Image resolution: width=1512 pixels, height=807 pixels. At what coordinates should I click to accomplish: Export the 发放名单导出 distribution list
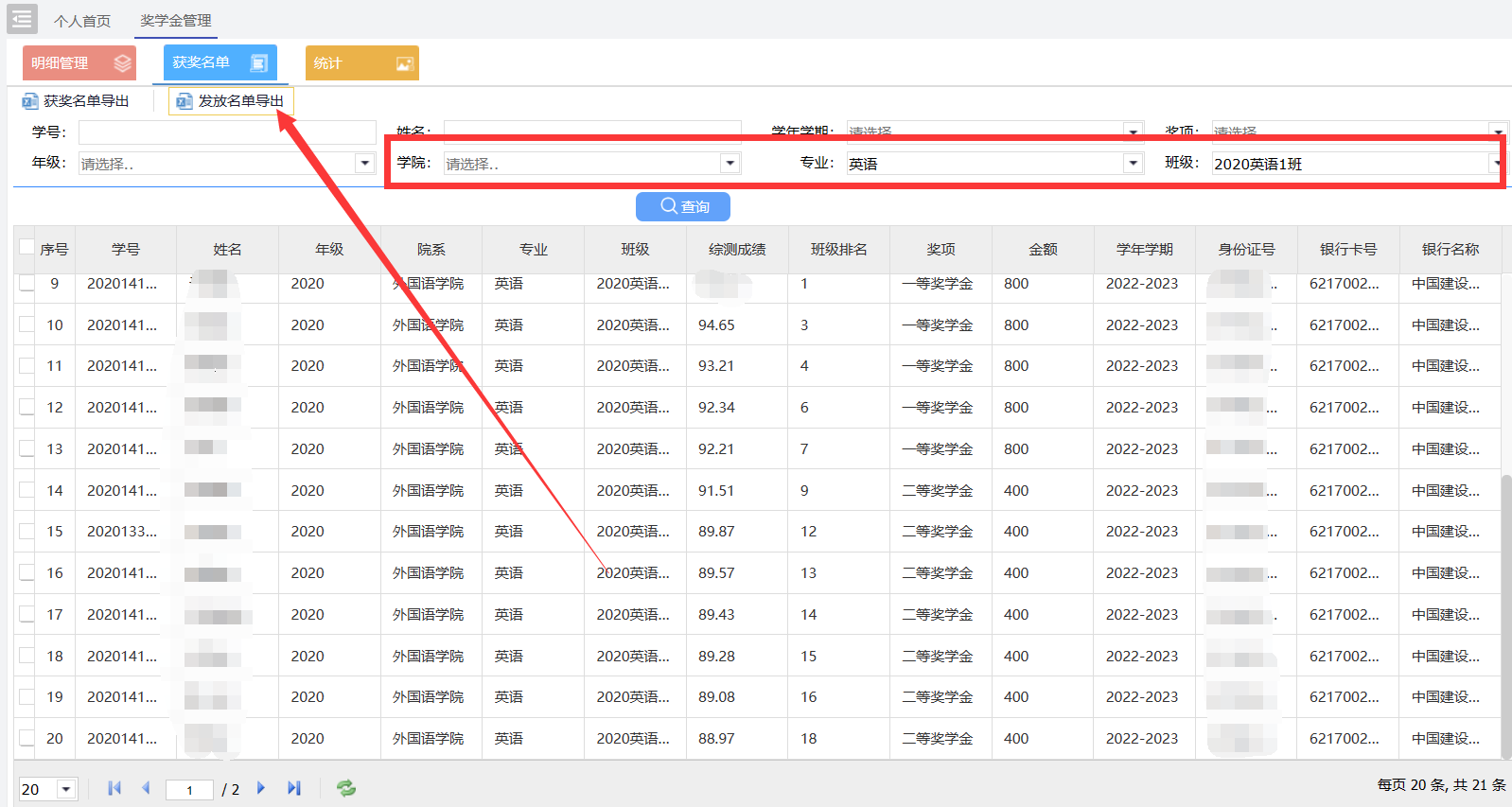coord(232,101)
